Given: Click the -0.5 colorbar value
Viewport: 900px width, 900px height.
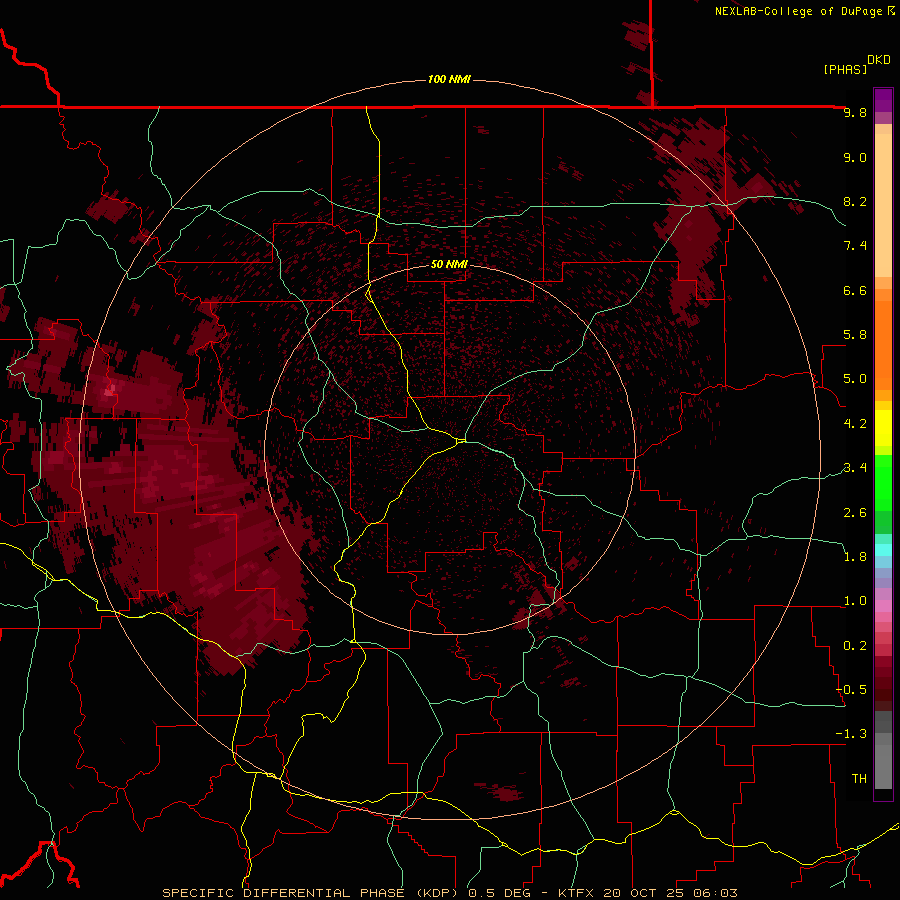Looking at the screenshot, I should [x=851, y=690].
